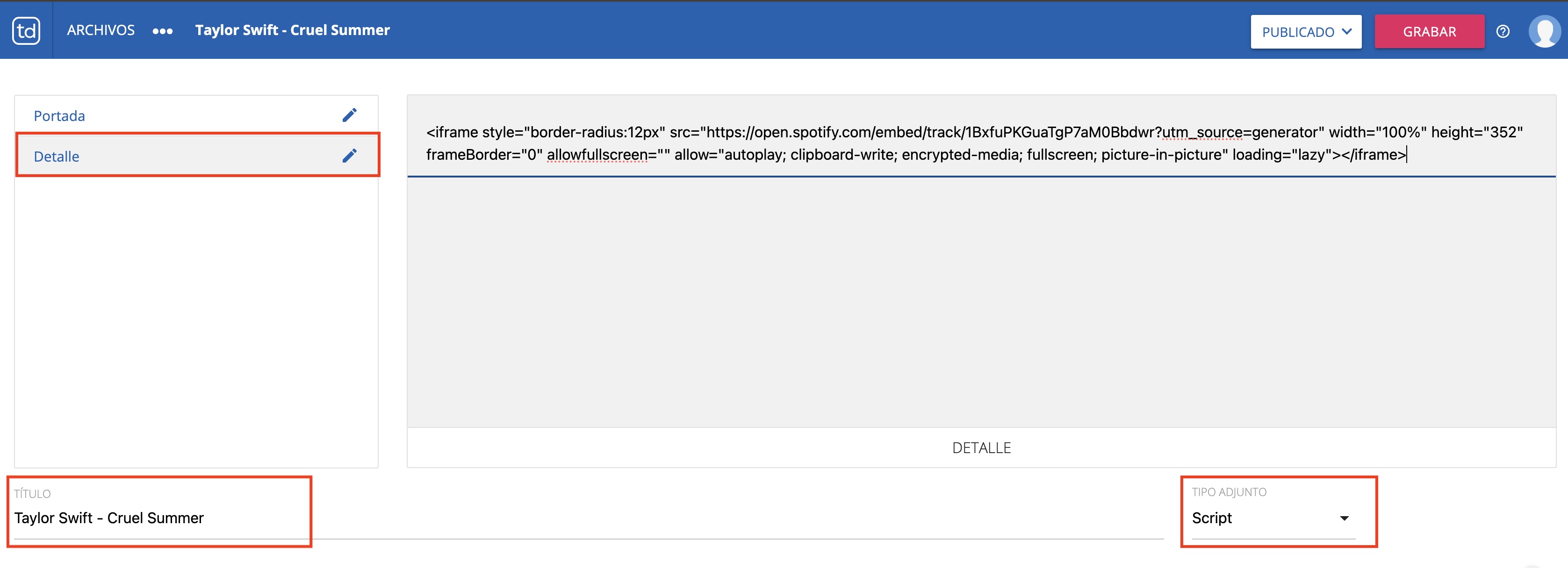Click the pencil icon beside Detalle
This screenshot has height=568, width=1568.
pos(349,156)
